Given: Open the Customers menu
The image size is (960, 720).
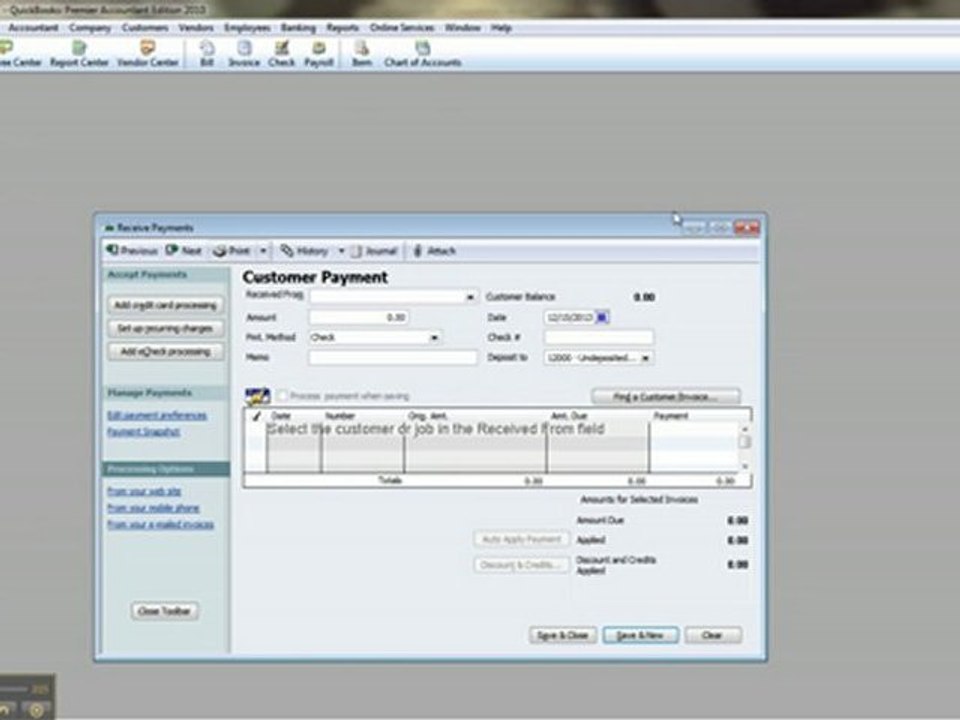Looking at the screenshot, I should pyautogui.click(x=144, y=28).
